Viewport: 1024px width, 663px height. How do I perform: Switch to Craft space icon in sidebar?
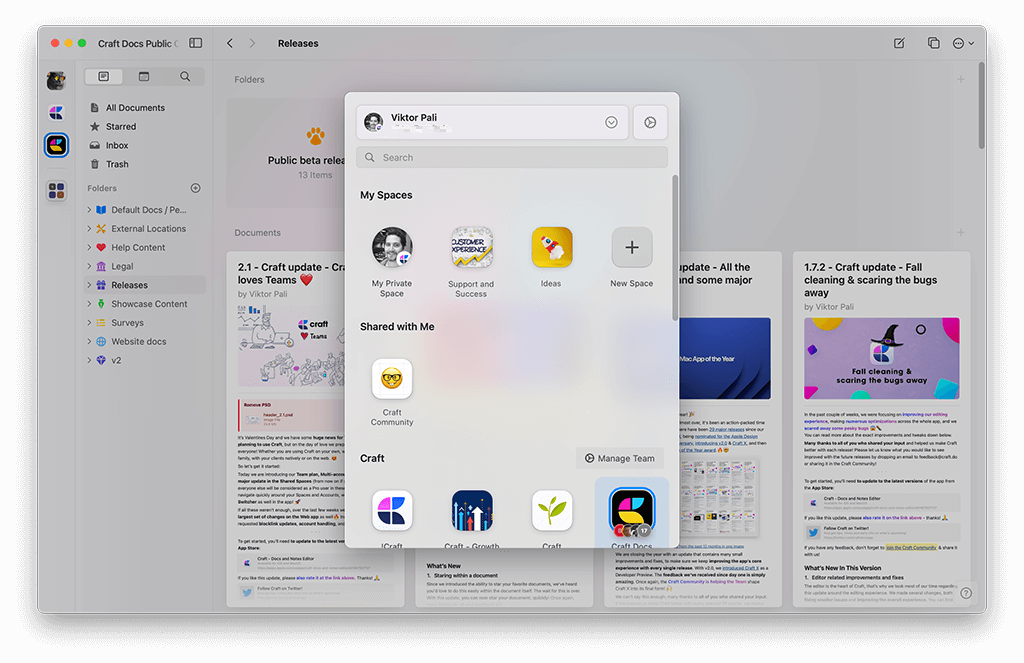pos(56,113)
